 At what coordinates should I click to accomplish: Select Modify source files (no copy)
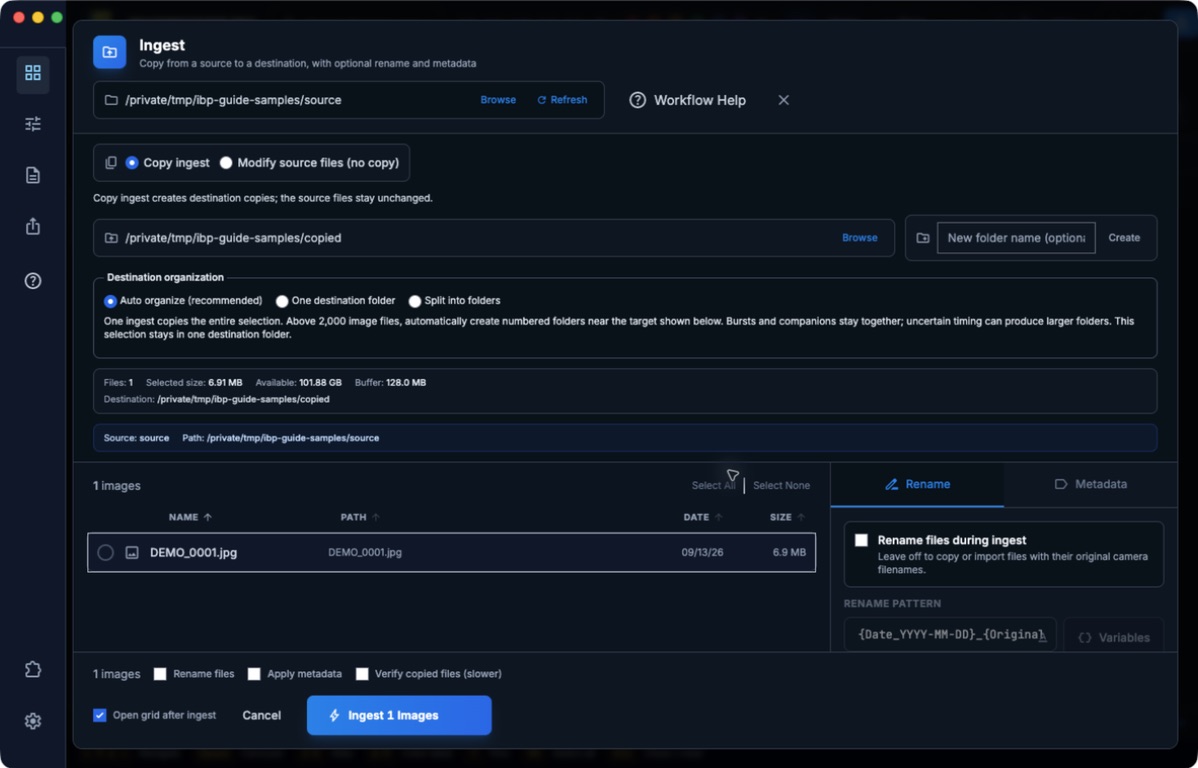point(226,163)
